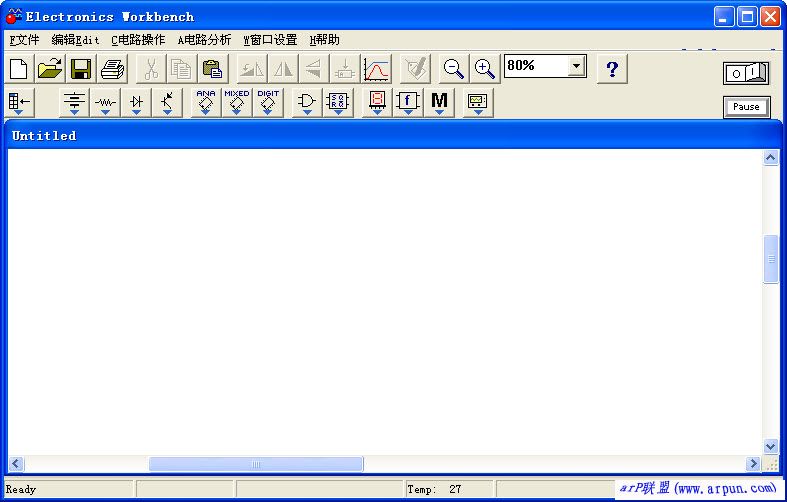
Task: Expand the 80% zoom dropdown
Action: pyautogui.click(x=576, y=66)
